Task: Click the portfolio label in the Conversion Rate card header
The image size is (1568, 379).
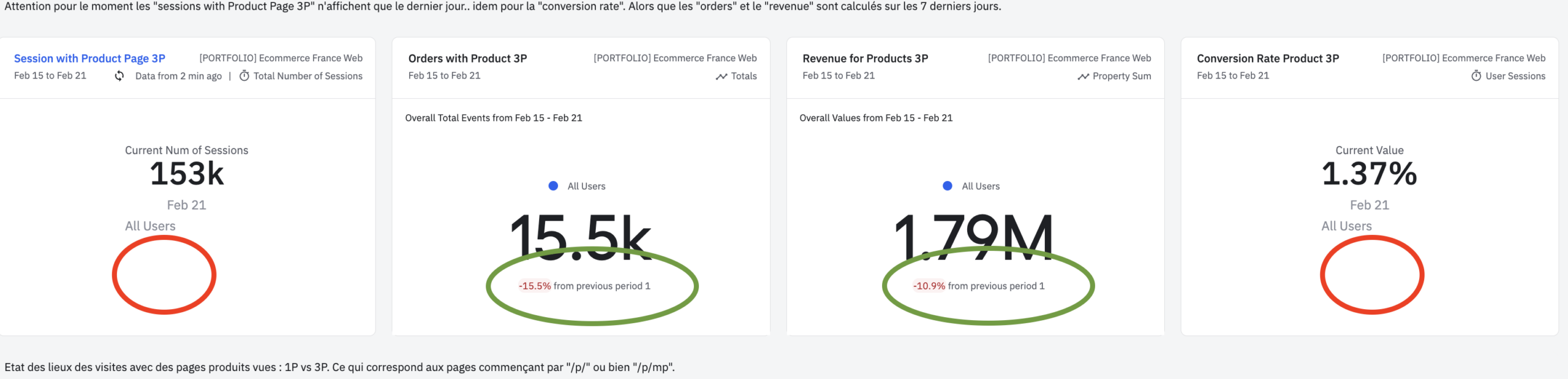Action: tap(1463, 58)
